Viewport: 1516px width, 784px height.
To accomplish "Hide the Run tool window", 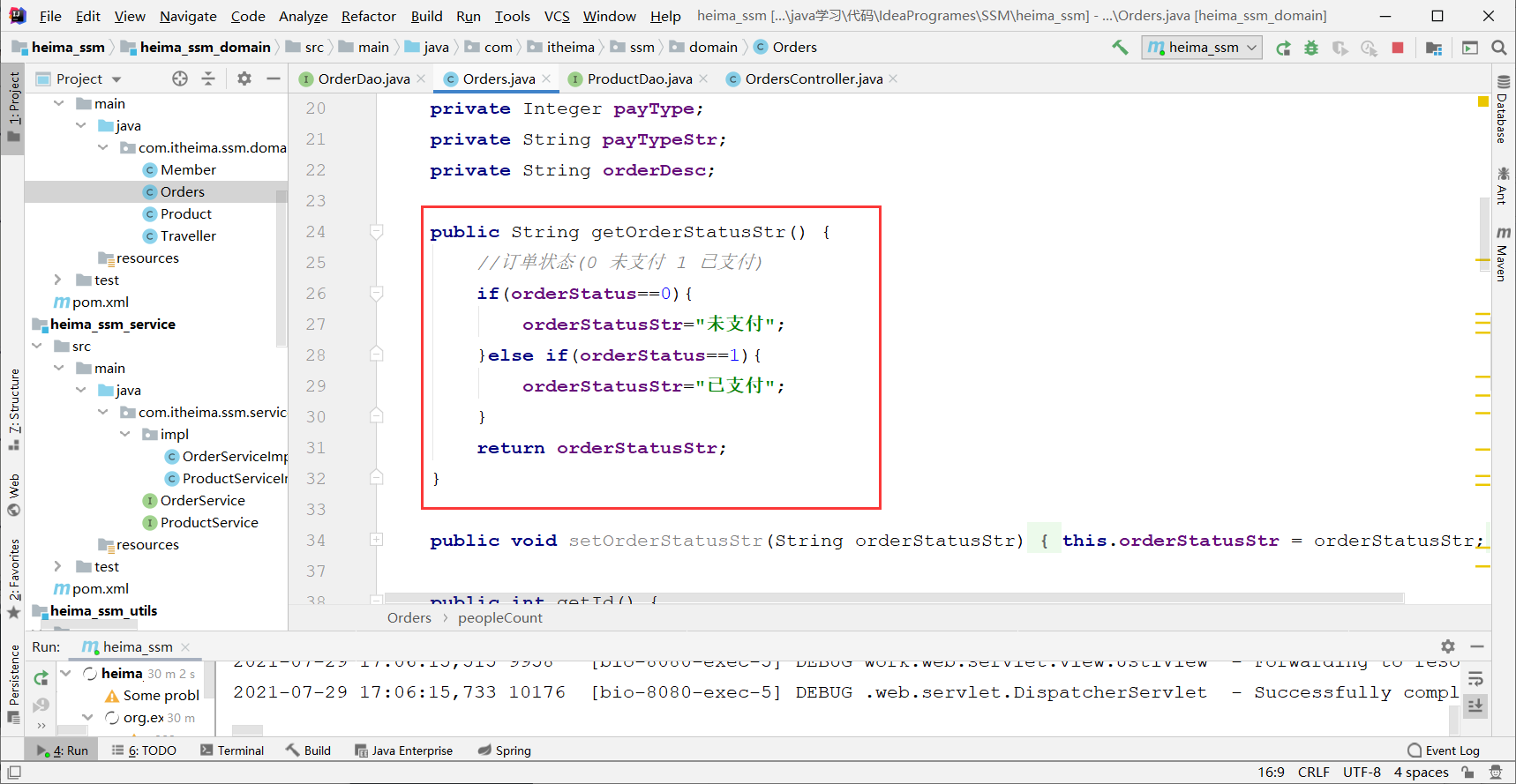I will click(1477, 646).
